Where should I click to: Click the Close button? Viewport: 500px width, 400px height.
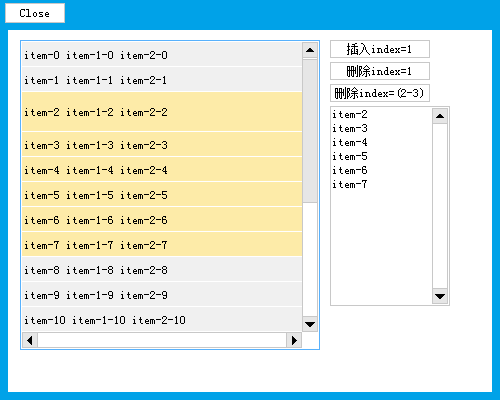(x=35, y=13)
